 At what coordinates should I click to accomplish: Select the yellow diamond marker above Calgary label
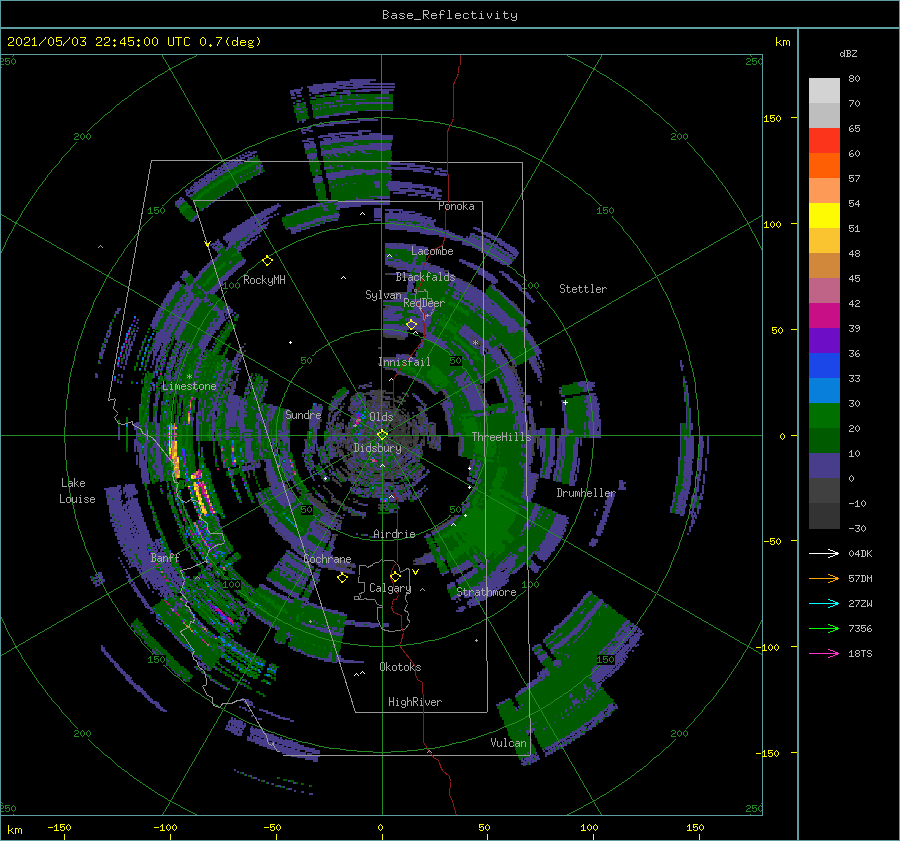click(x=395, y=576)
